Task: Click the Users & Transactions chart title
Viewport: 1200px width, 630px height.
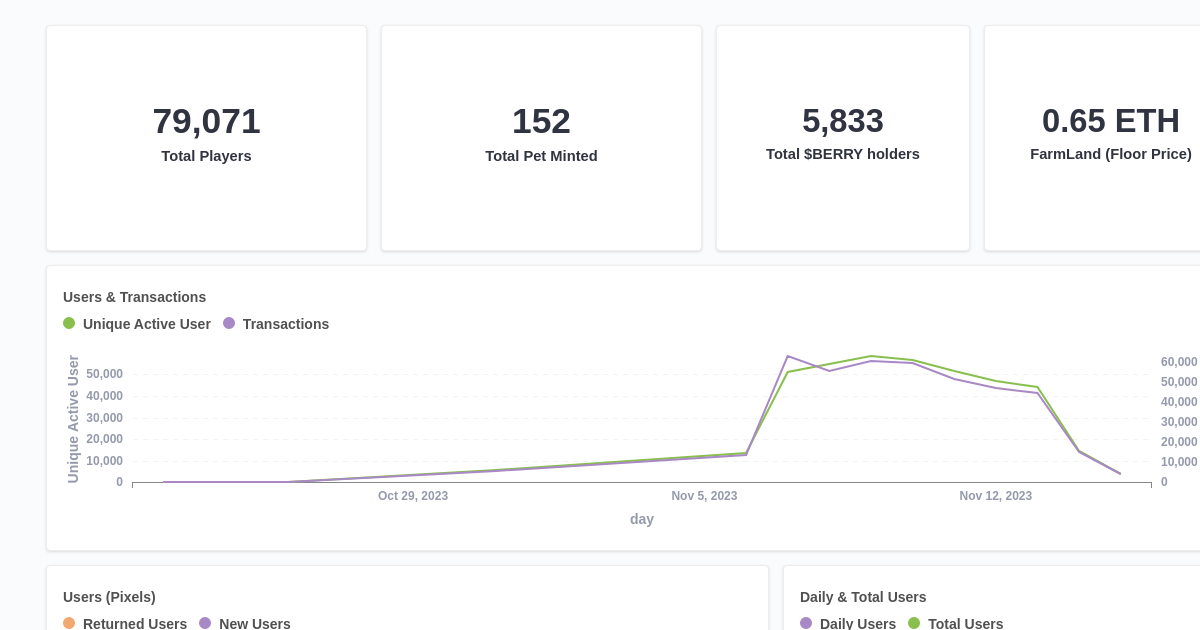Action: 135,297
